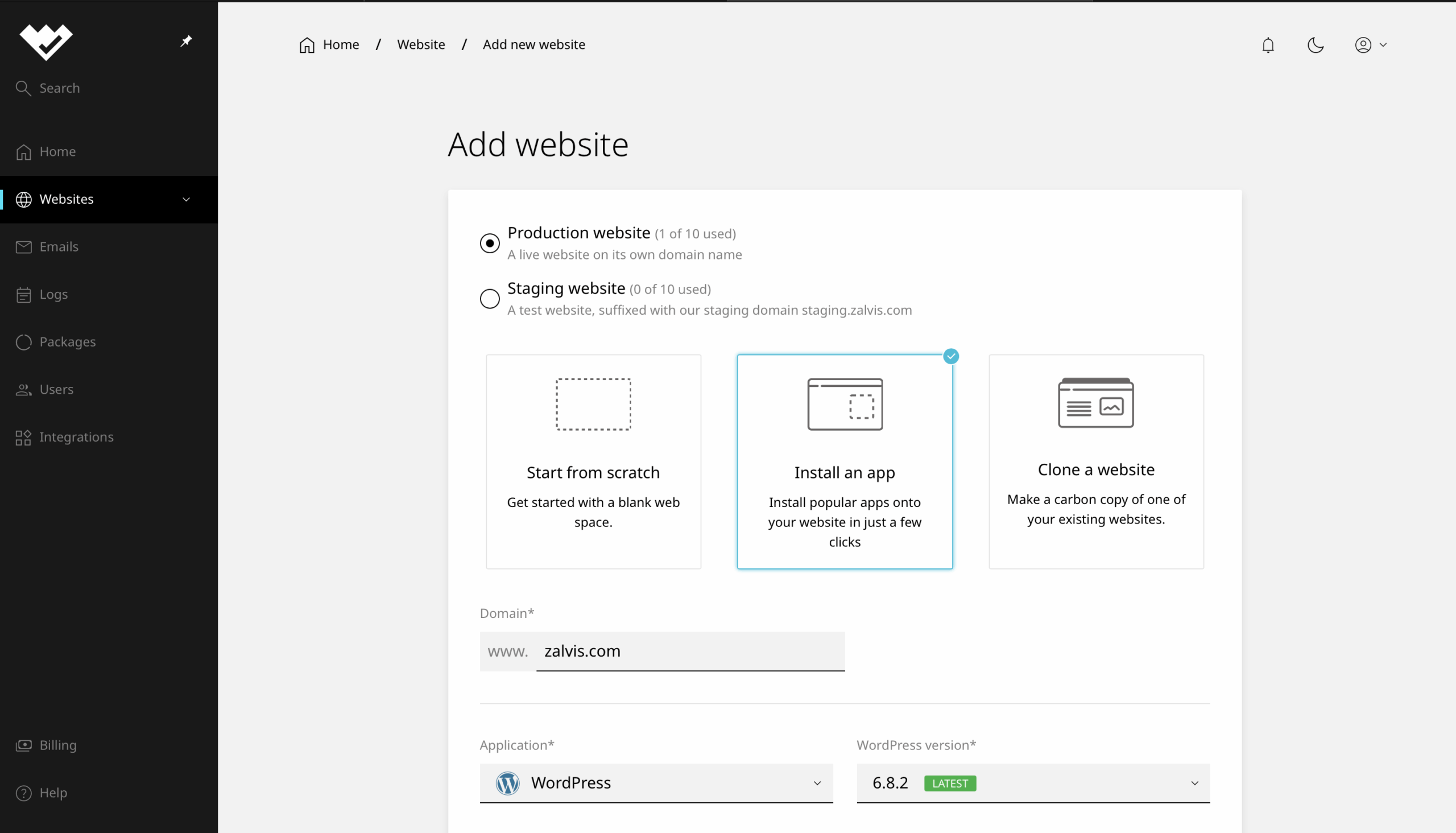Click the Domain input field
The height and width of the screenshot is (833, 1456).
690,651
